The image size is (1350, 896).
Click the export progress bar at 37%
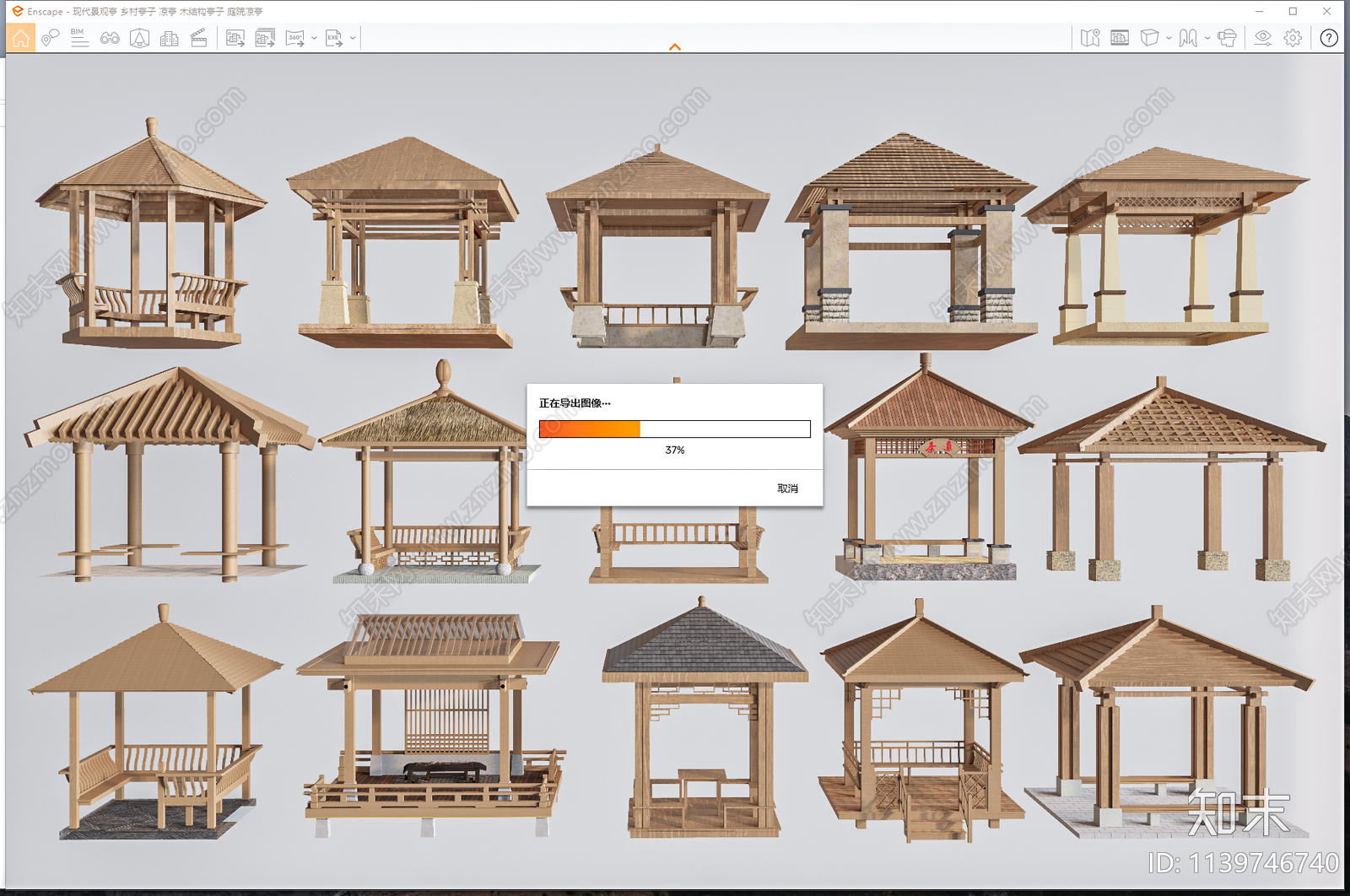point(675,429)
